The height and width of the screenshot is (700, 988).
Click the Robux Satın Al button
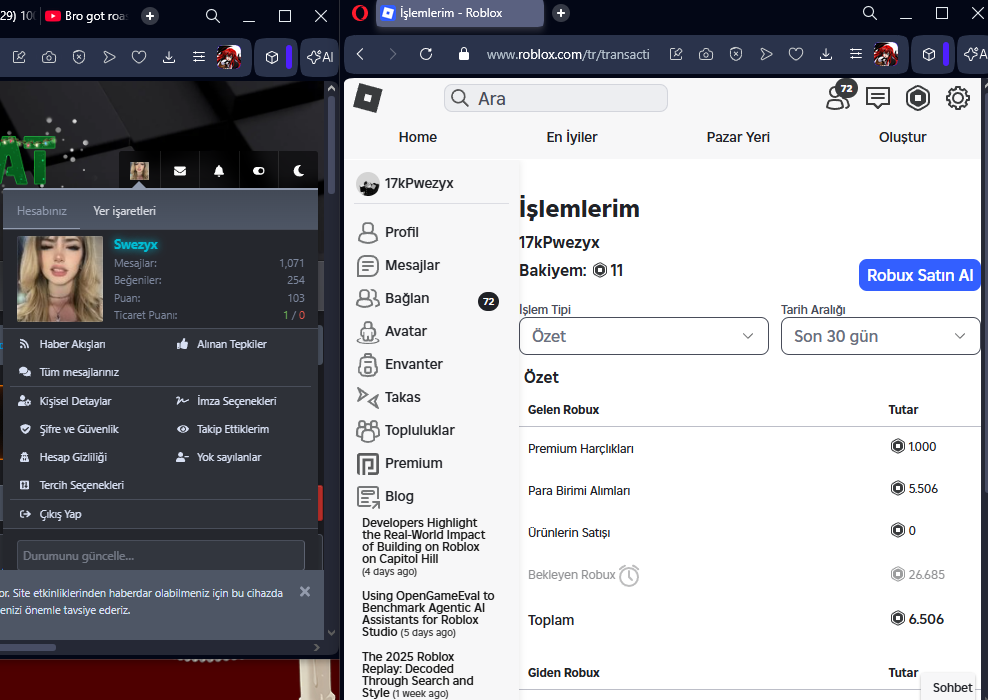click(x=919, y=275)
